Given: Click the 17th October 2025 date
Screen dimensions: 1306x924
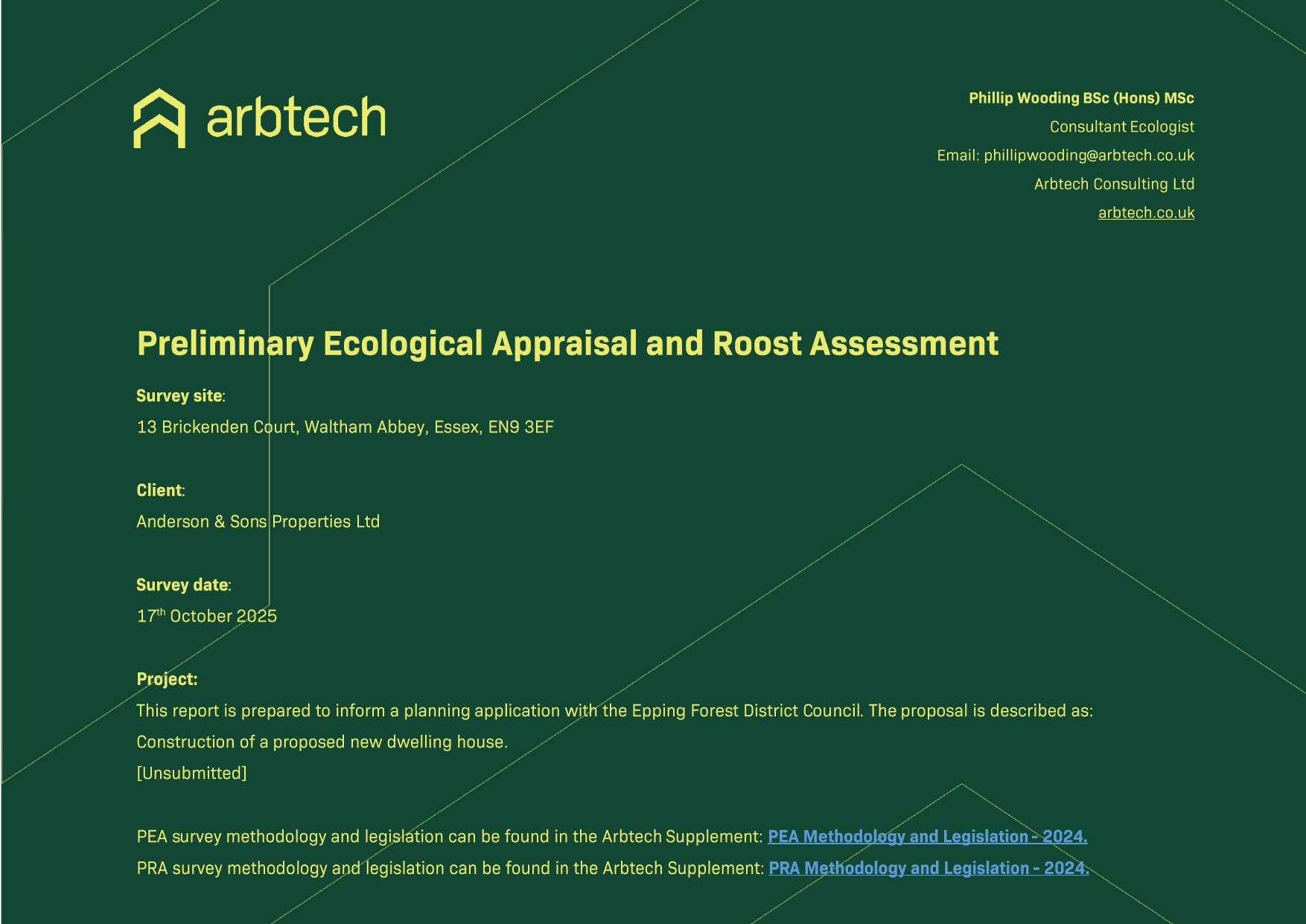Looking at the screenshot, I should [206, 616].
